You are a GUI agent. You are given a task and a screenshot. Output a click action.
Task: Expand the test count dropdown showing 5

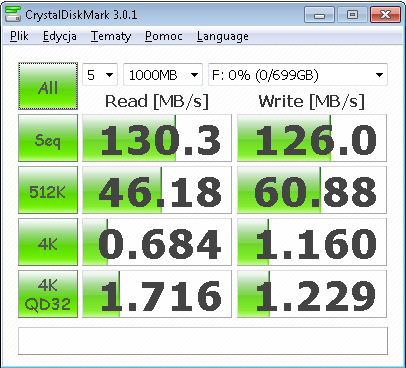click(100, 75)
